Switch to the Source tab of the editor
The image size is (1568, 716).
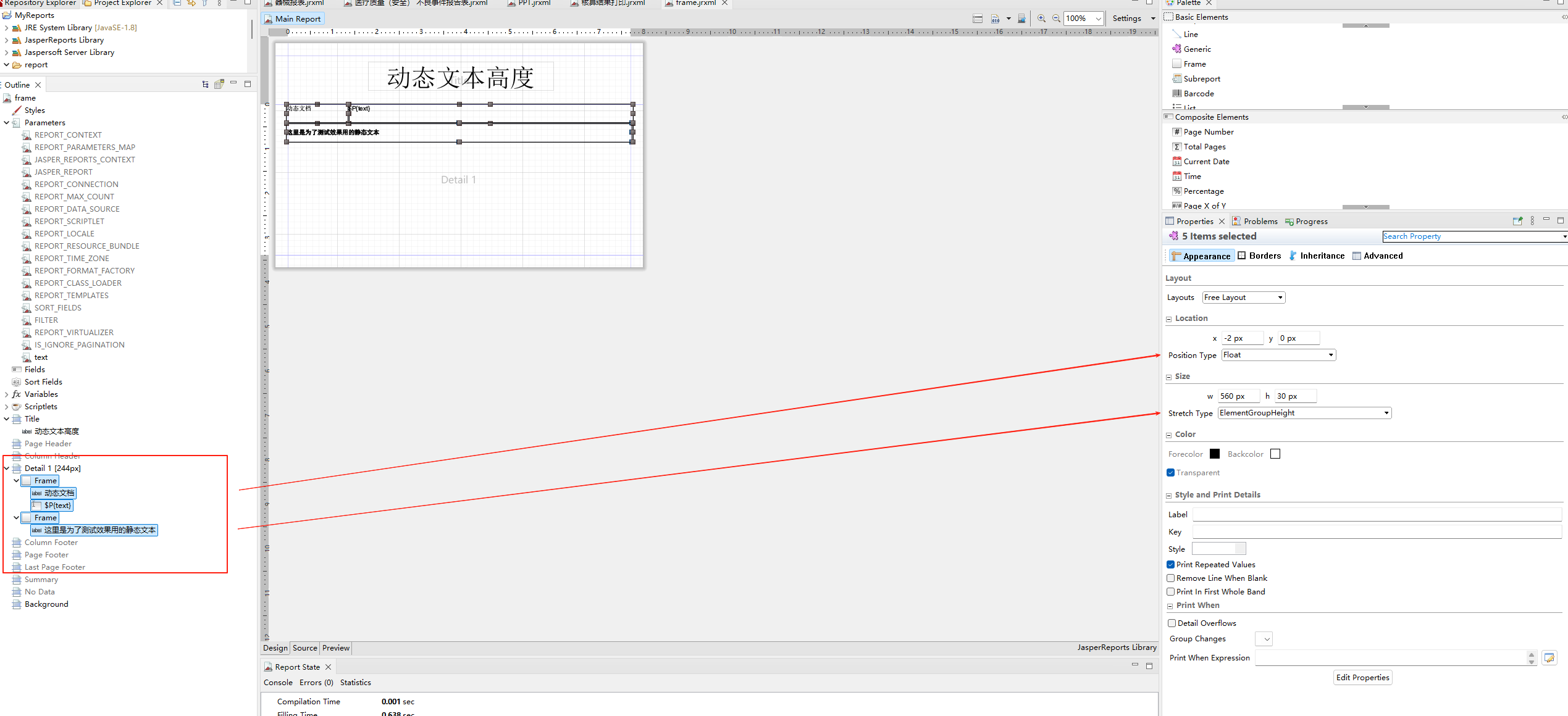pos(304,647)
